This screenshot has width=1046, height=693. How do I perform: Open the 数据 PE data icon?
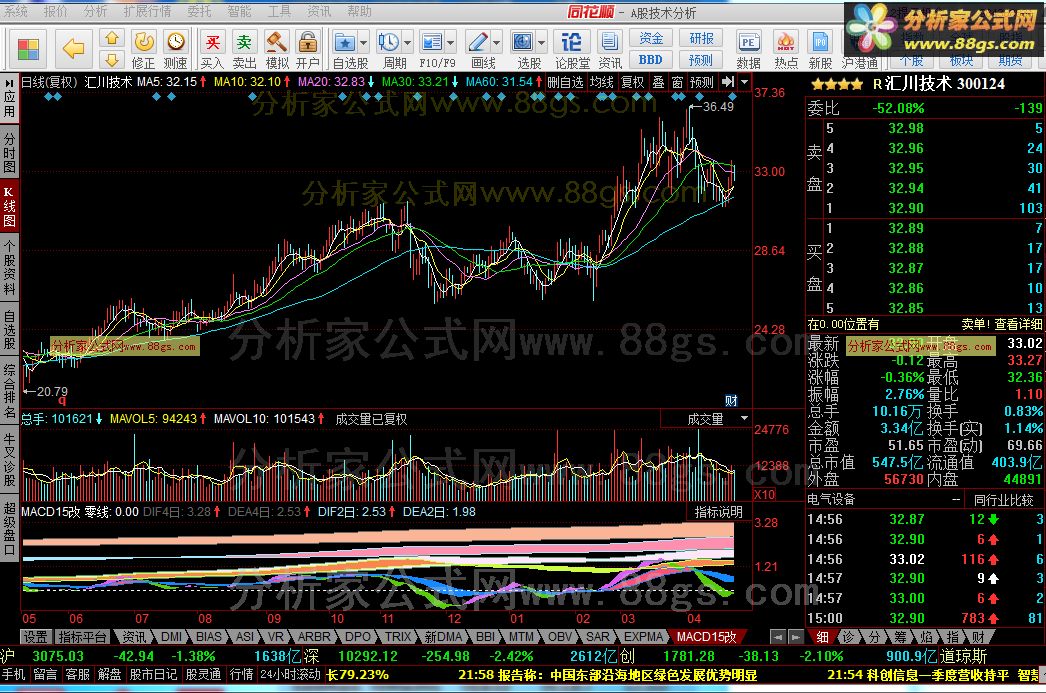click(748, 43)
